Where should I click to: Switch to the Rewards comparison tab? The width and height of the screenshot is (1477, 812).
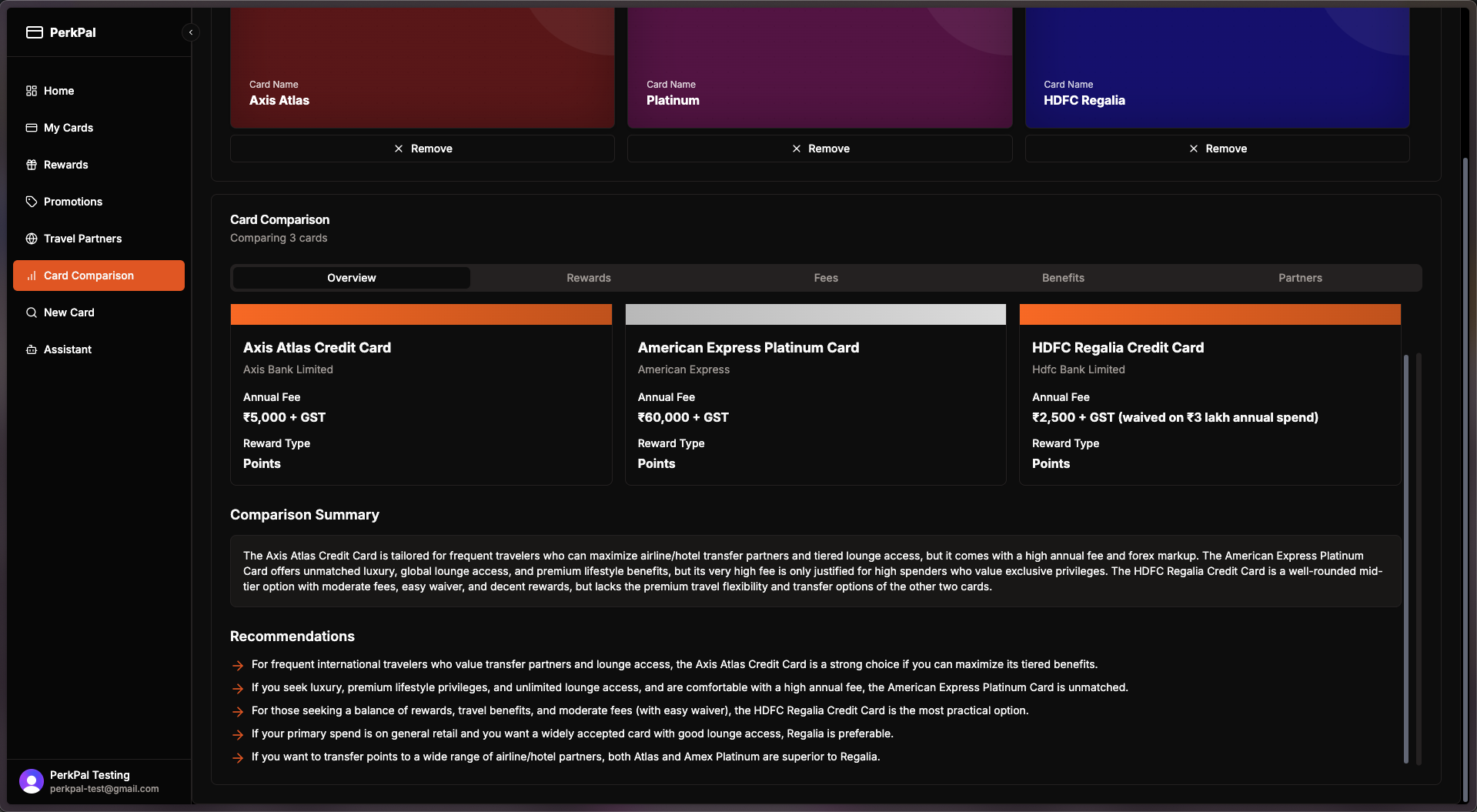click(x=589, y=278)
